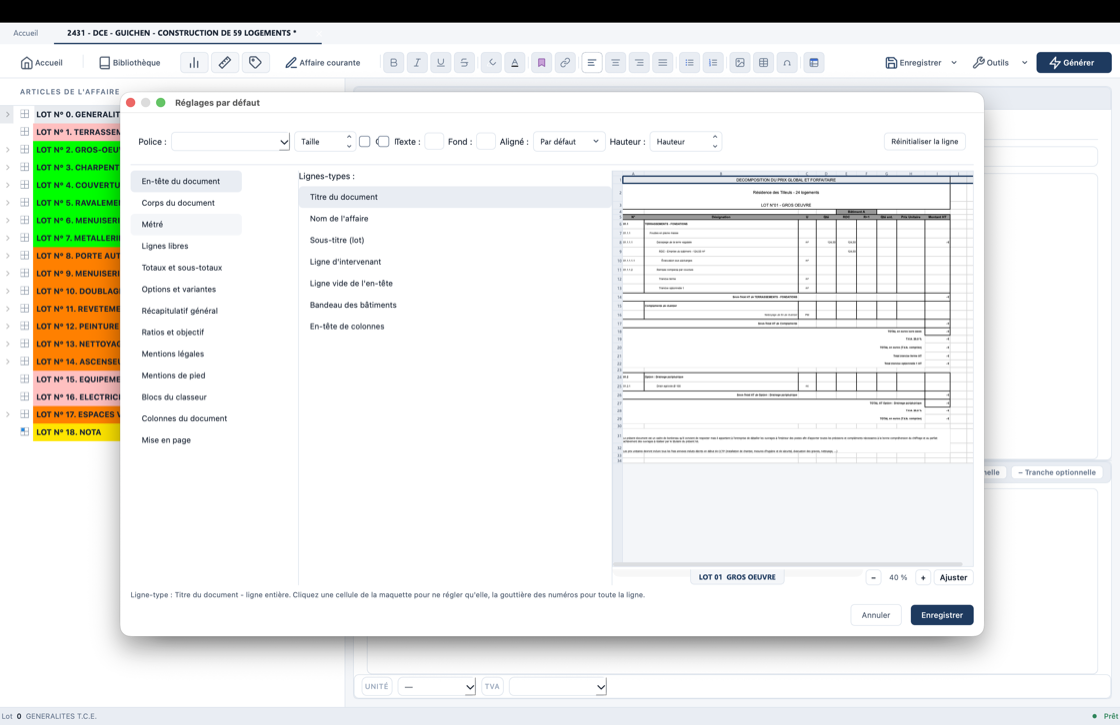Apply underline formatting from the toolbar

point(441,63)
